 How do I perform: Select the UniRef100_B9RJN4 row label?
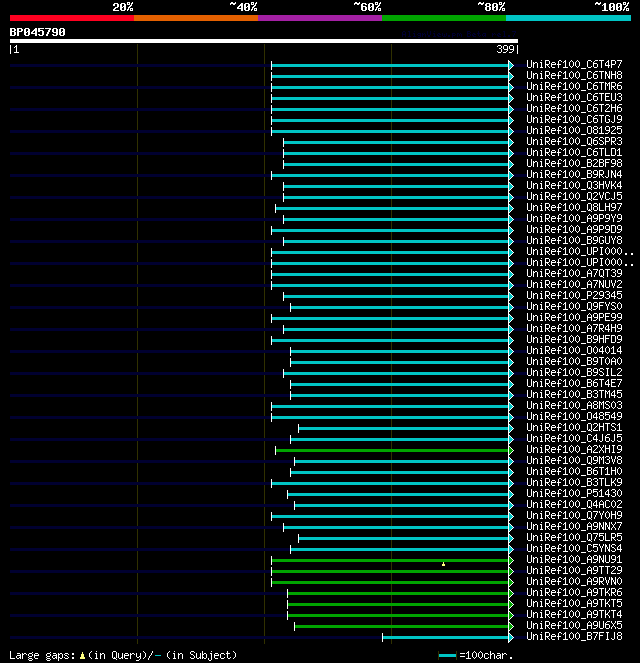574,174
